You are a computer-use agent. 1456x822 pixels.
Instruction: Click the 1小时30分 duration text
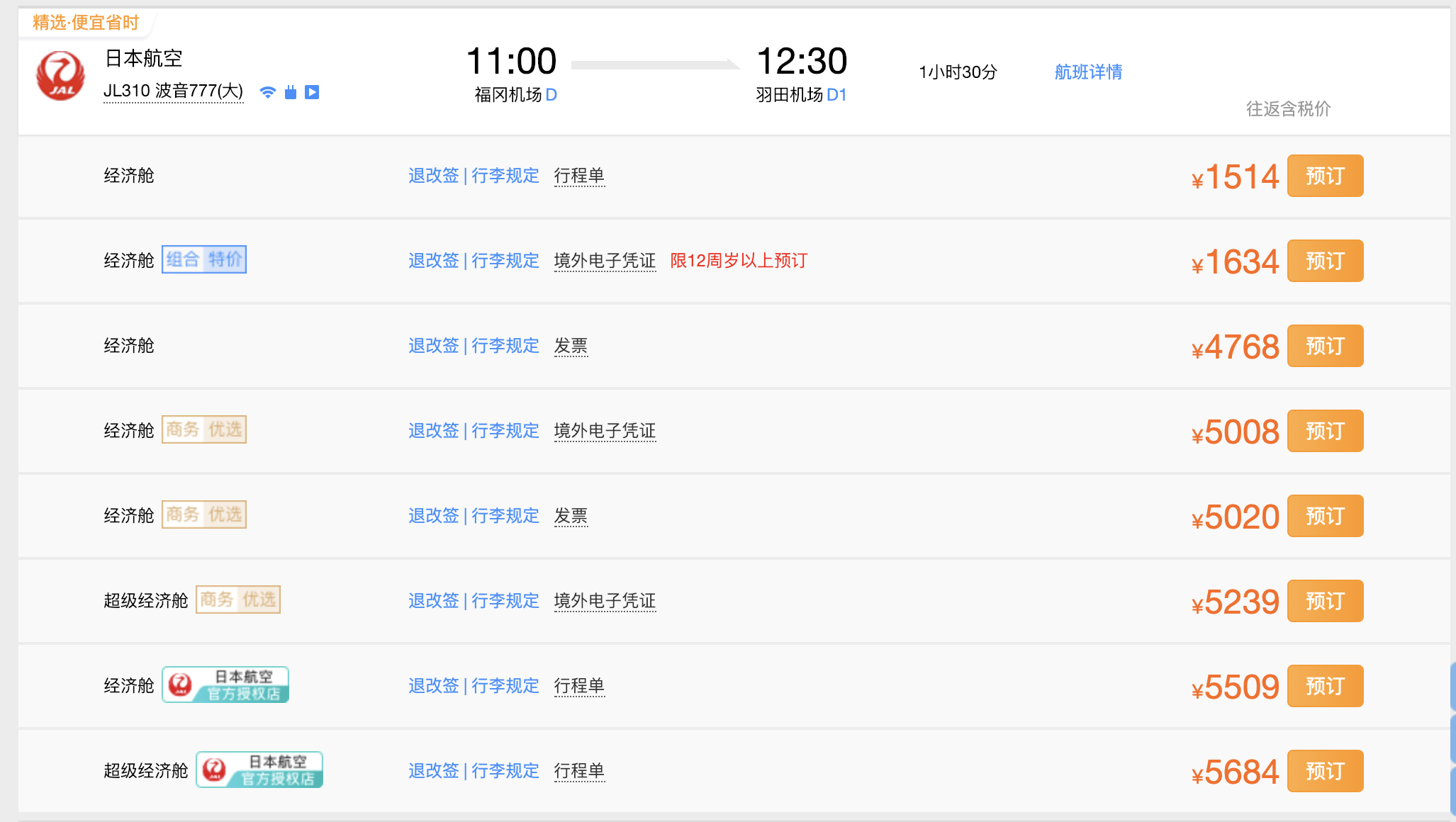(958, 72)
